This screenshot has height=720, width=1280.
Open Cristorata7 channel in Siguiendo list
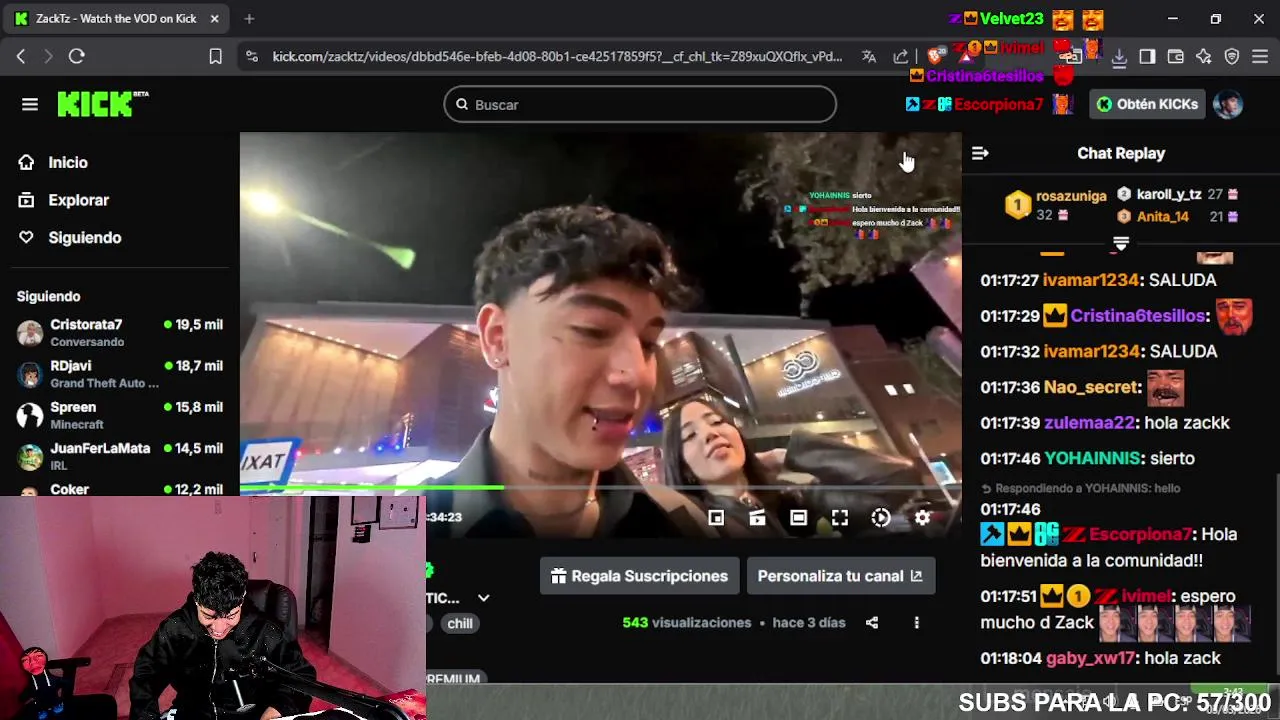120,332
